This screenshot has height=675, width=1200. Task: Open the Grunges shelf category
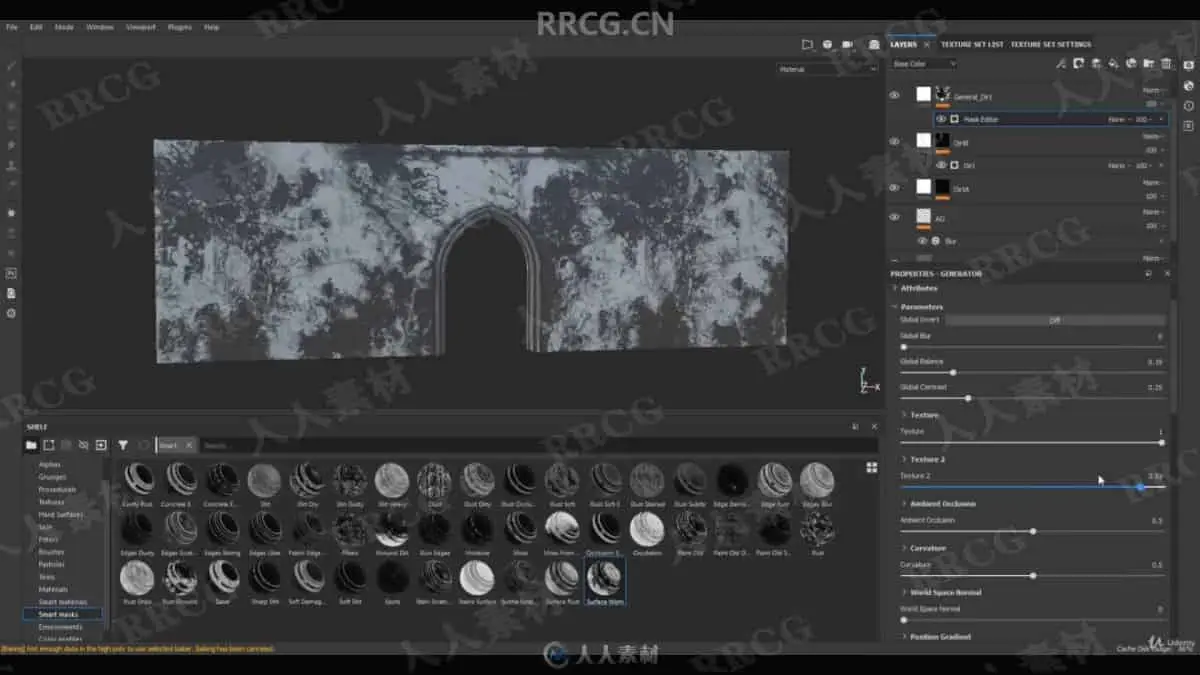coord(52,477)
